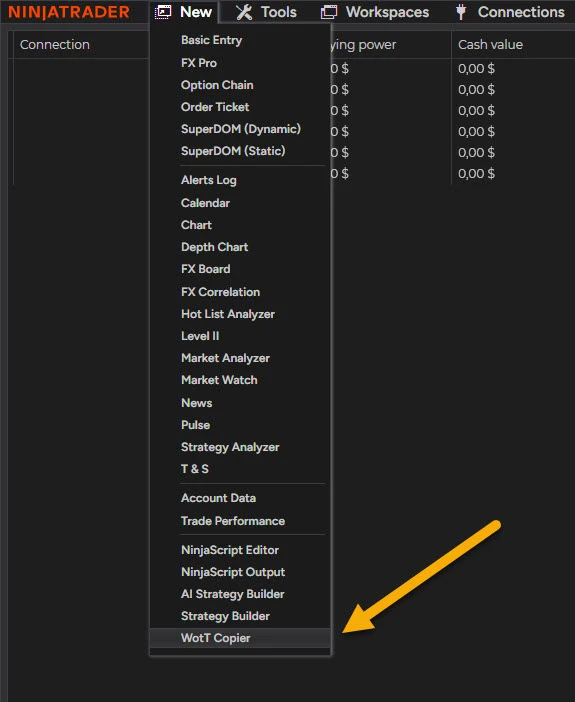Click the Connections plug icon
The width and height of the screenshot is (575, 702).
click(461, 12)
